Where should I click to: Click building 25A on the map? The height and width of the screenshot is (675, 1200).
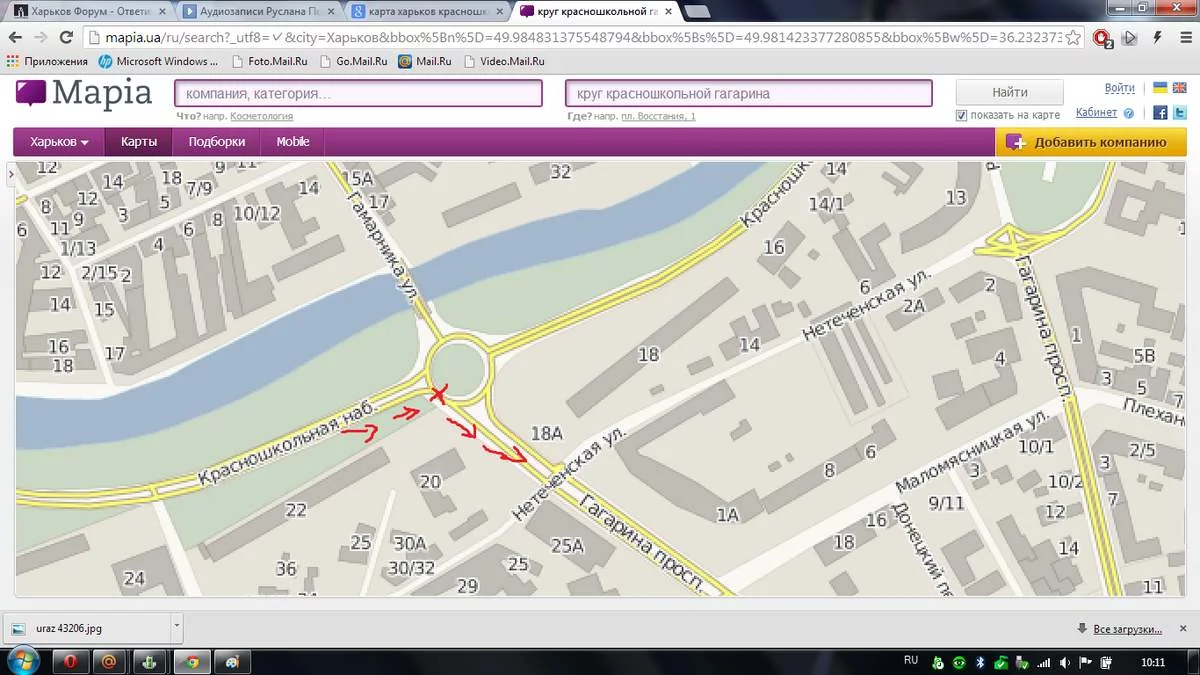pos(567,545)
